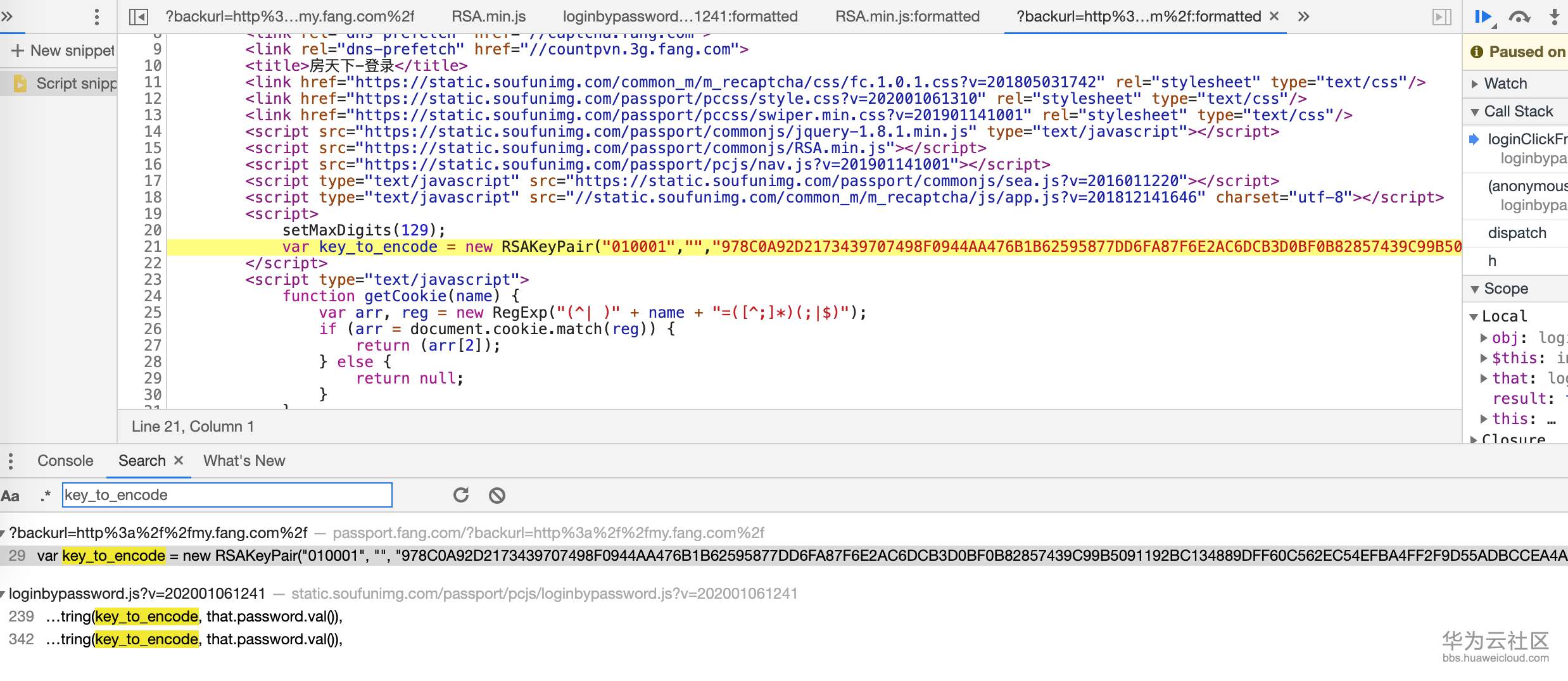Screen dimensions: 1568x681
Task: Switch to the Console tab
Action: [65, 460]
